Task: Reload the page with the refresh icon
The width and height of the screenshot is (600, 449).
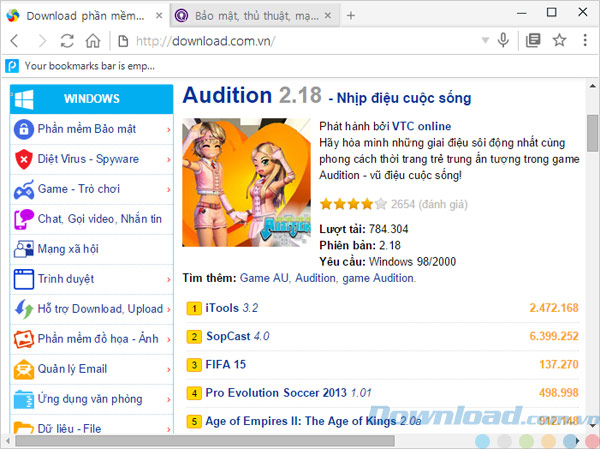Action: [67, 41]
